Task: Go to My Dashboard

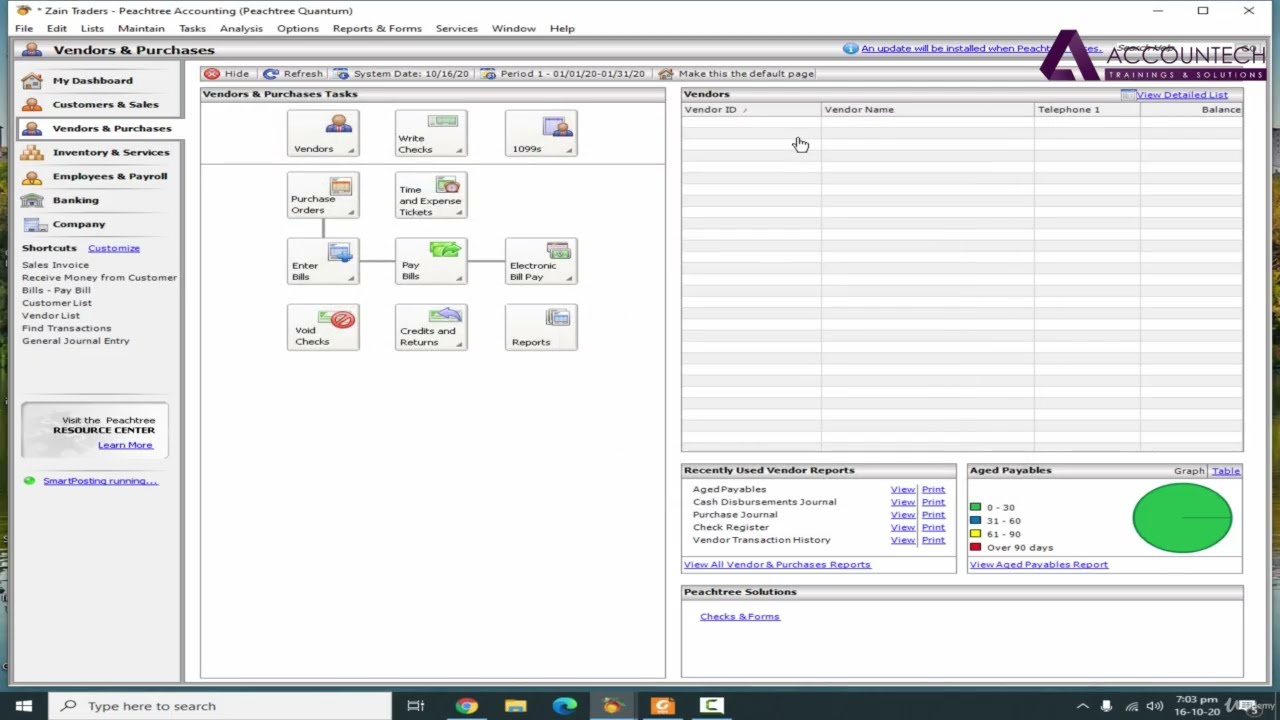Action: [x=92, y=80]
